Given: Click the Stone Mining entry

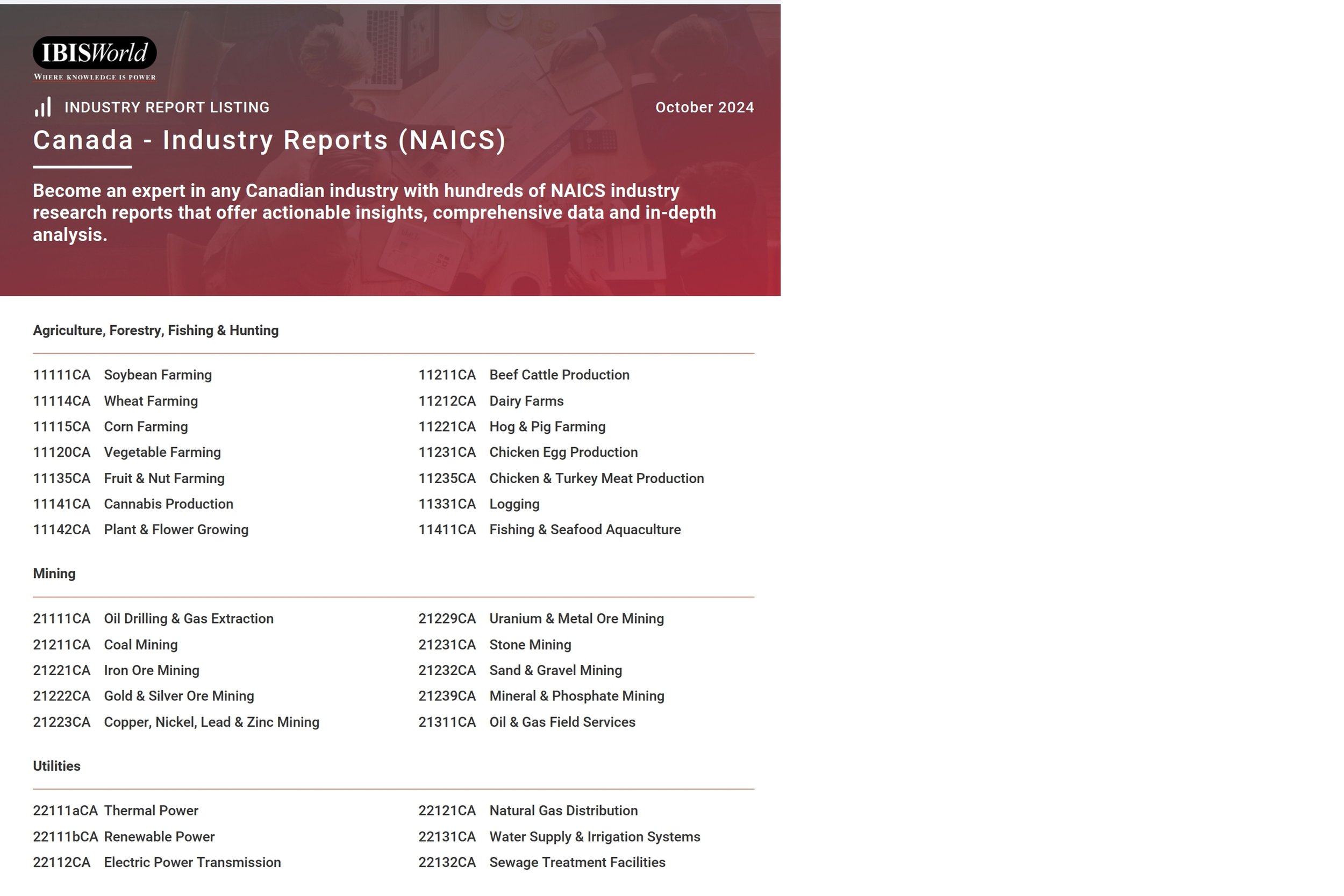Looking at the screenshot, I should (x=530, y=644).
